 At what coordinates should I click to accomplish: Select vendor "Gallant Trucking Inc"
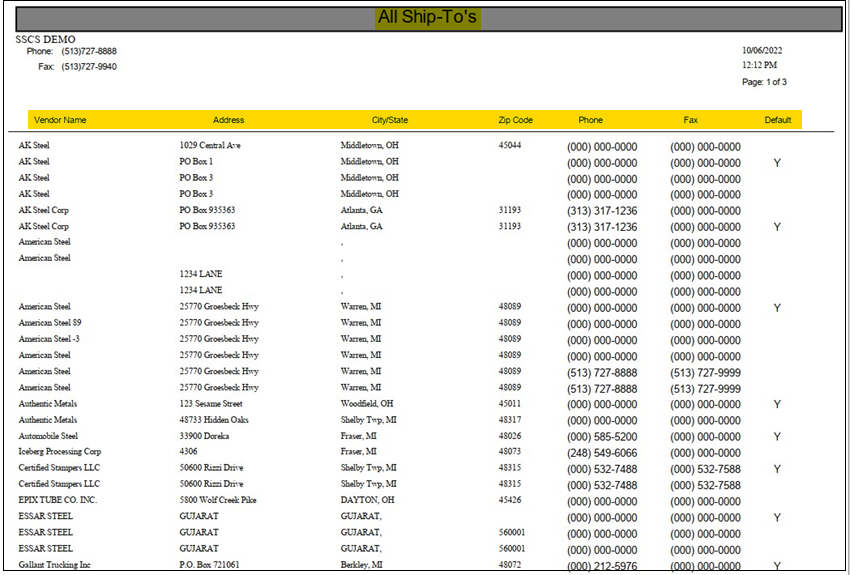click(55, 565)
